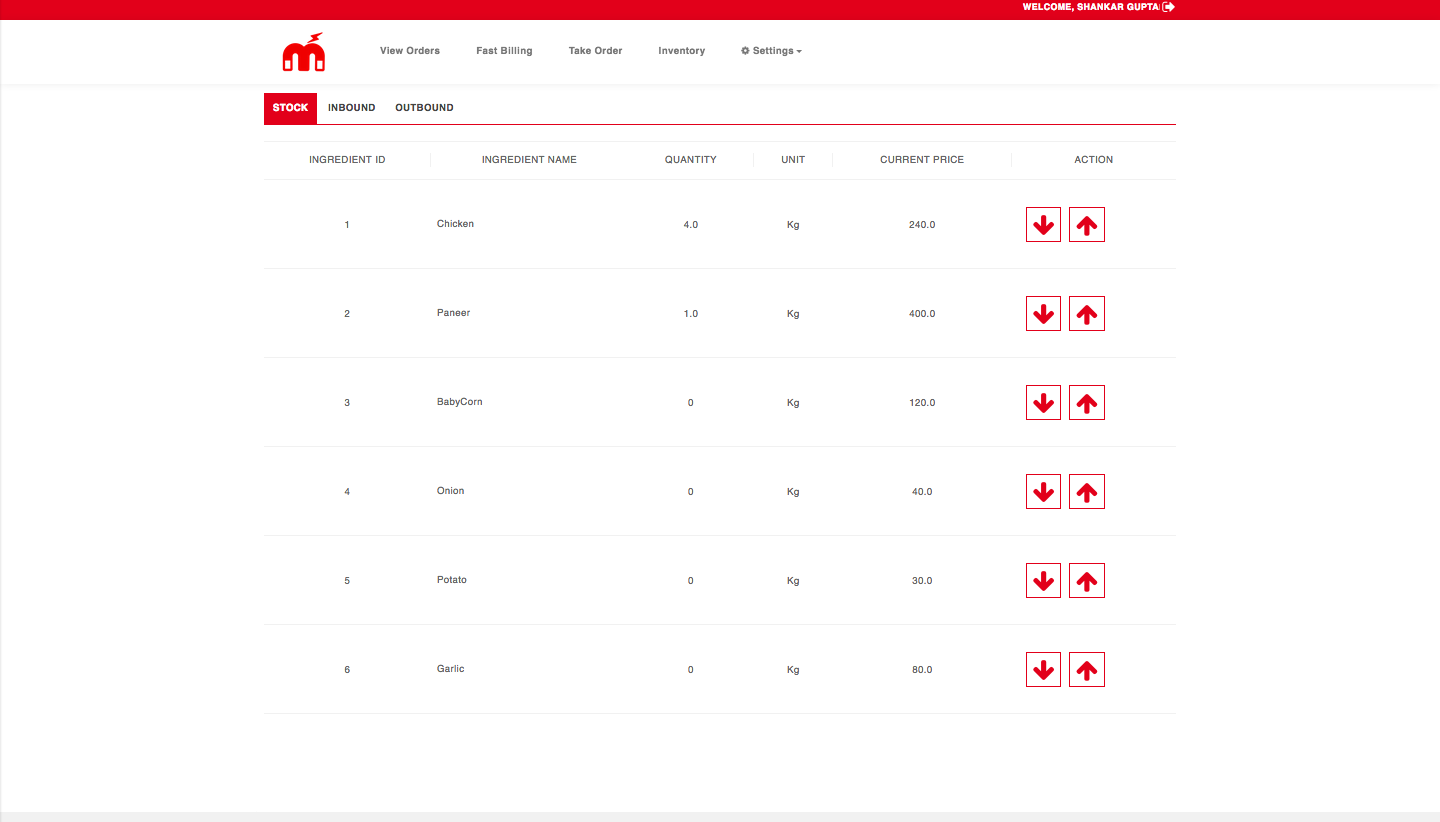Click the ACTION column header
Screen dimensions: 1440x822
pyautogui.click(x=1094, y=160)
